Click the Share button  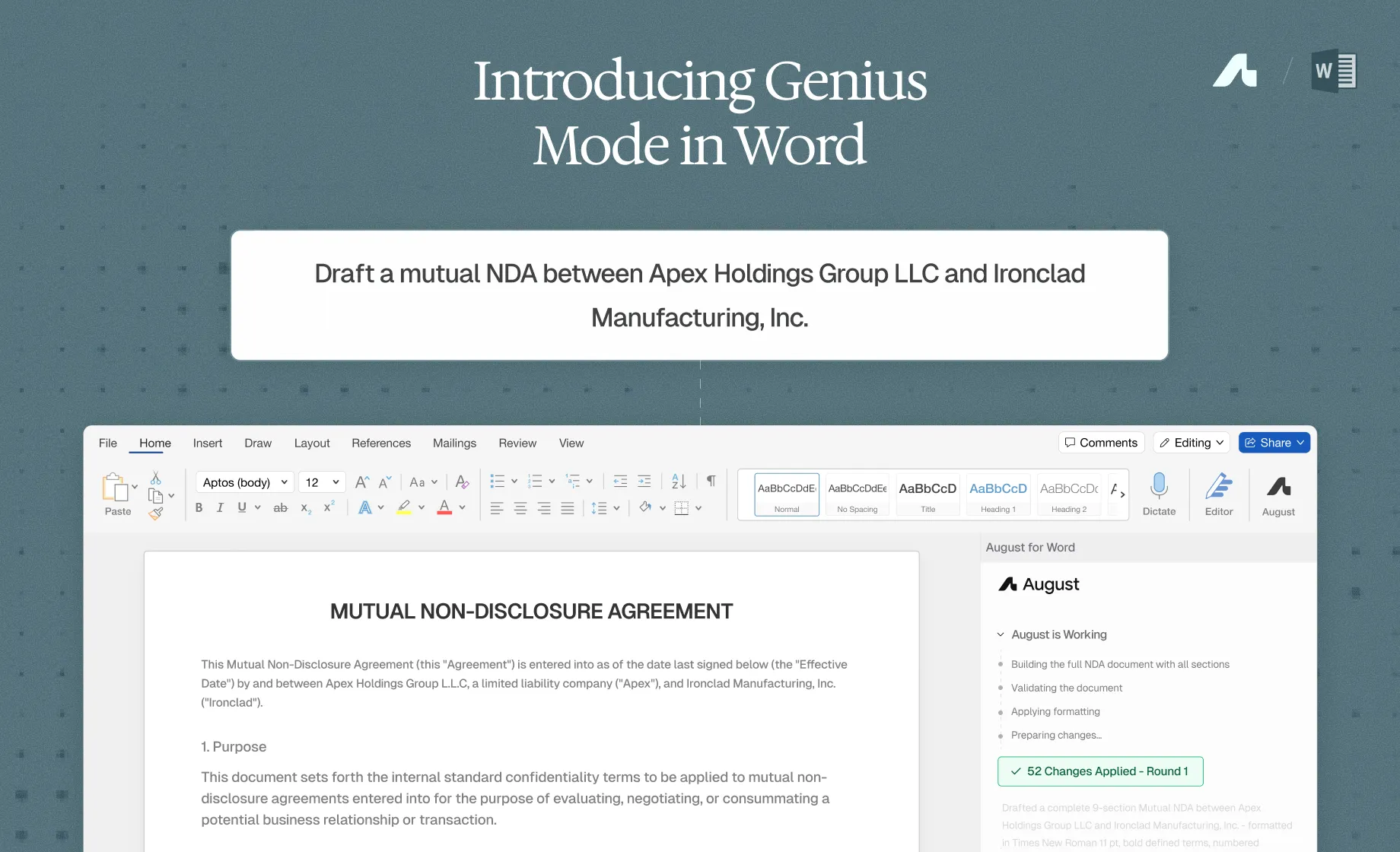click(1274, 443)
